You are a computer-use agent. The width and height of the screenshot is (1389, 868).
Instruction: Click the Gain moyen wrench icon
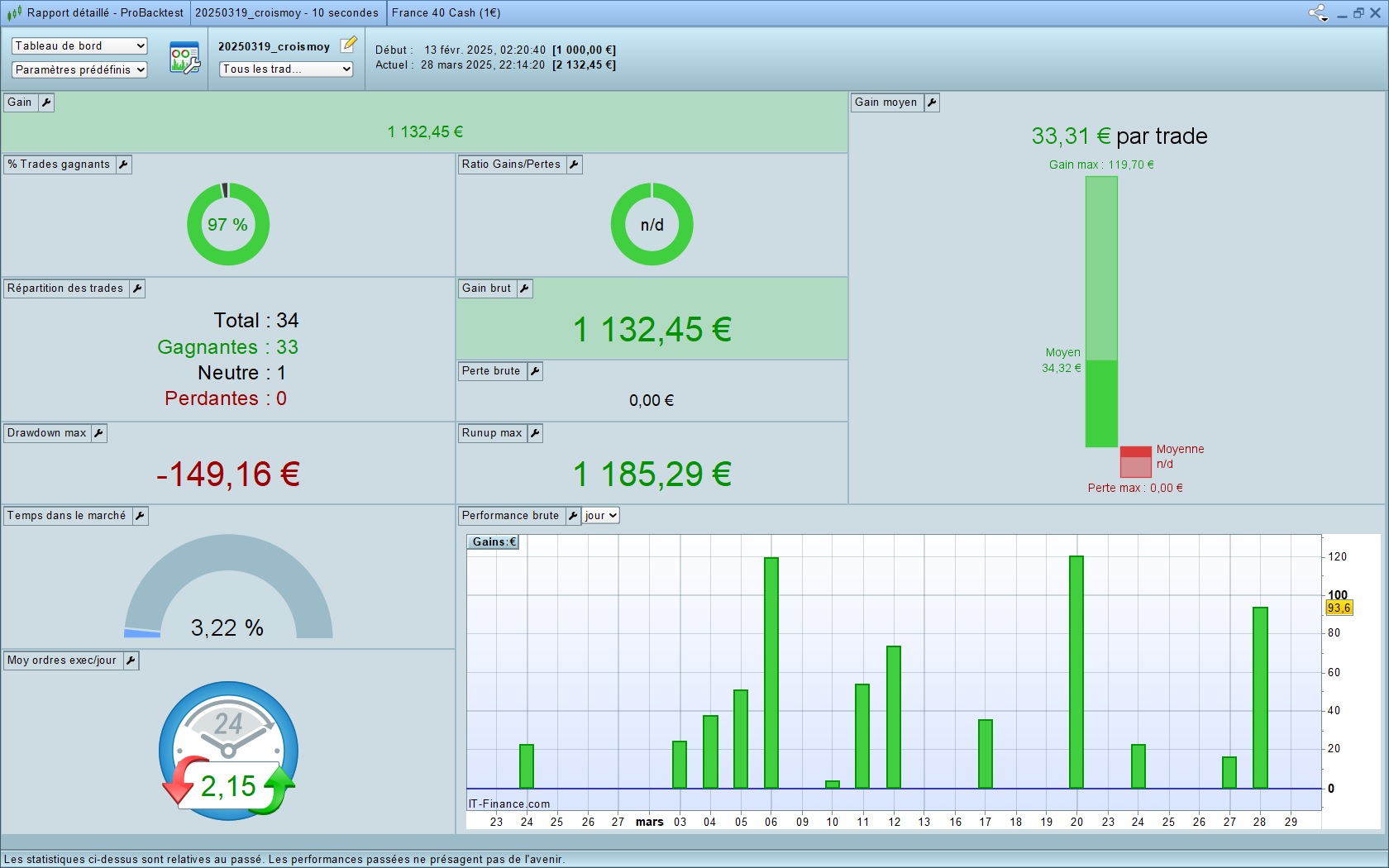[x=932, y=103]
